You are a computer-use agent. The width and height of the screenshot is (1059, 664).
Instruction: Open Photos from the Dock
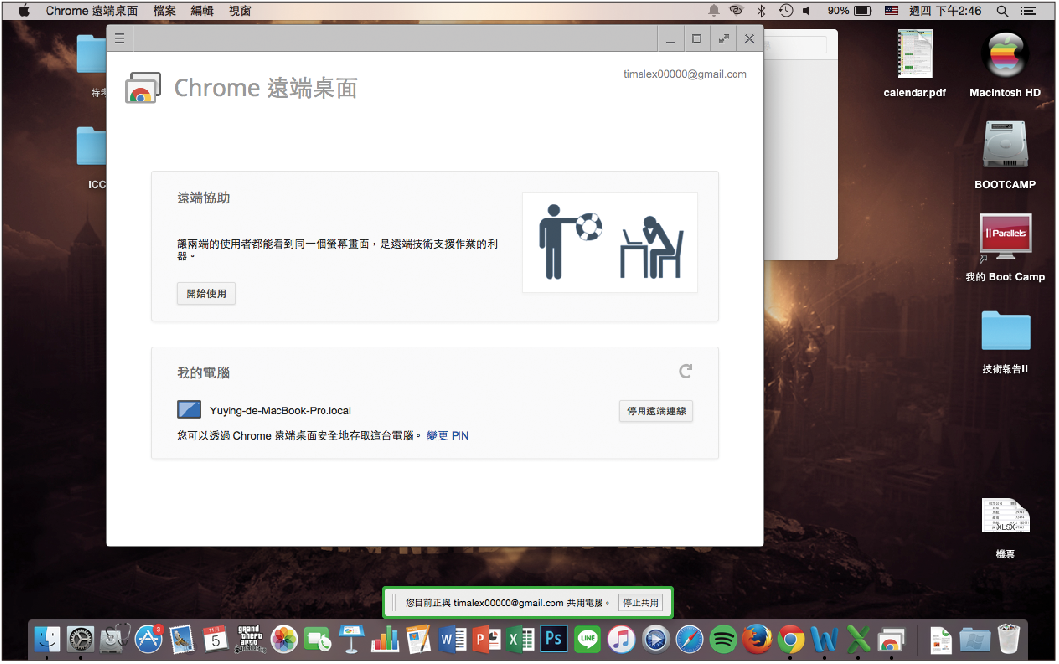[x=284, y=638]
